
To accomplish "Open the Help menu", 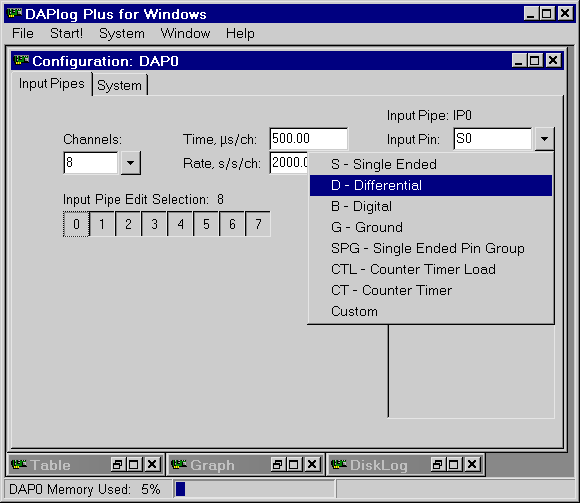I will point(240,34).
